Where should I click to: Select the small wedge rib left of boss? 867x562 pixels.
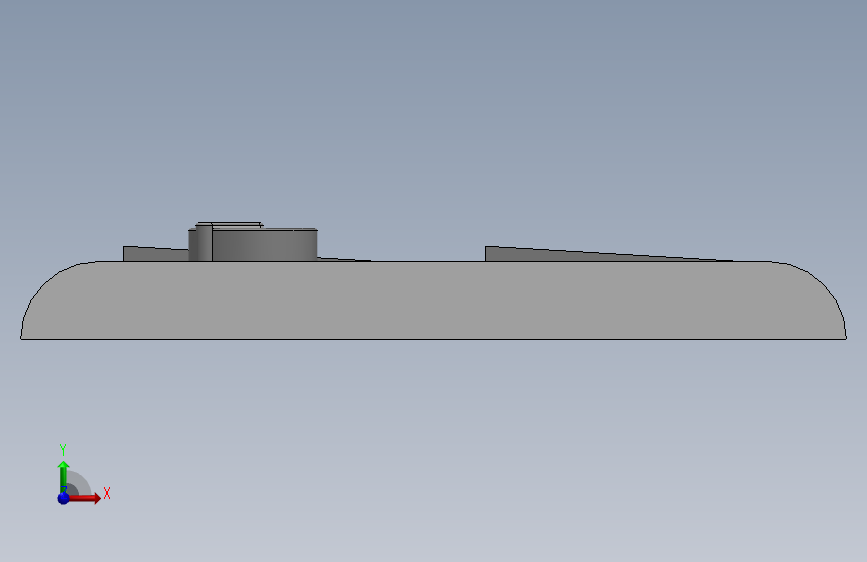pyautogui.click(x=155, y=254)
